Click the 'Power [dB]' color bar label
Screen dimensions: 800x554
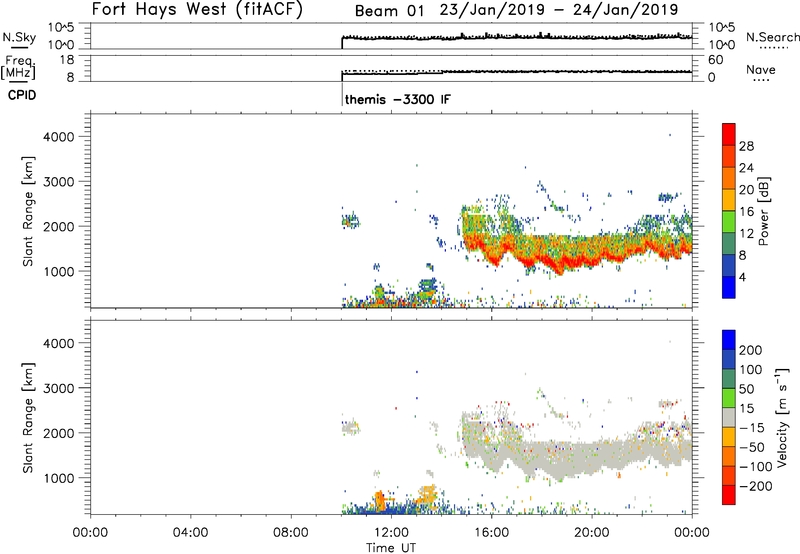pyautogui.click(x=763, y=211)
